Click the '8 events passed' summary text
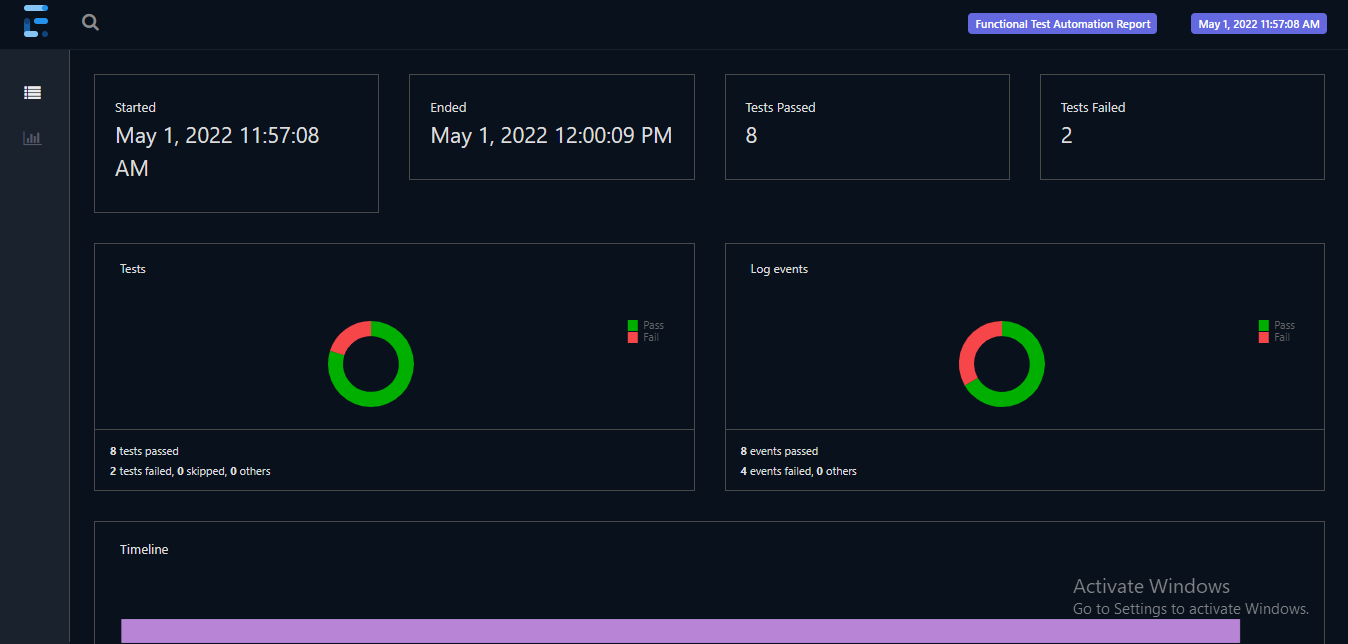The height and width of the screenshot is (644, 1348). click(778, 451)
